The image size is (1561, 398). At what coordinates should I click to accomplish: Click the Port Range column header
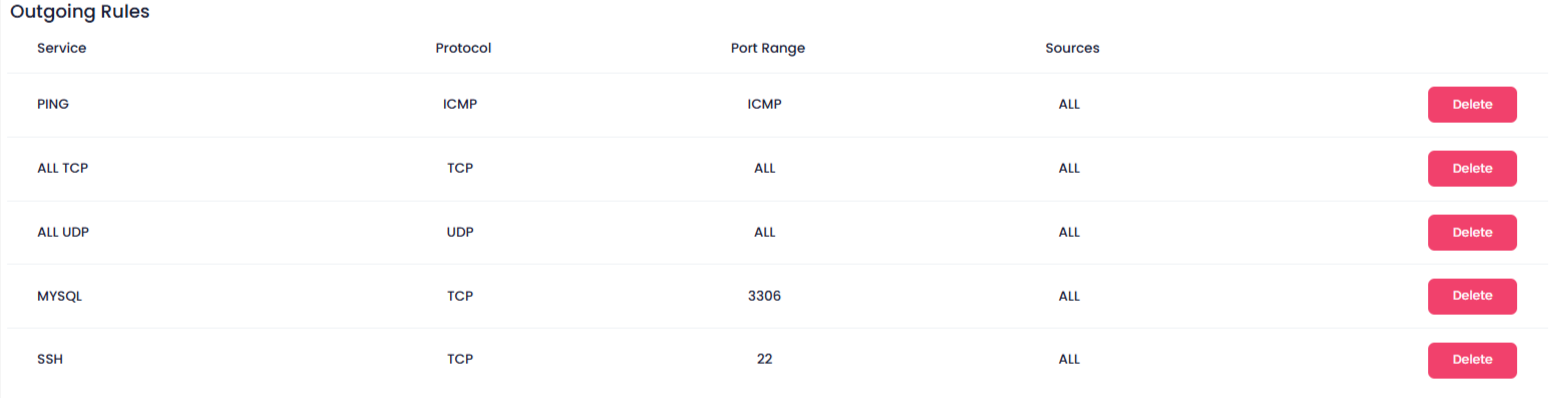tap(768, 48)
